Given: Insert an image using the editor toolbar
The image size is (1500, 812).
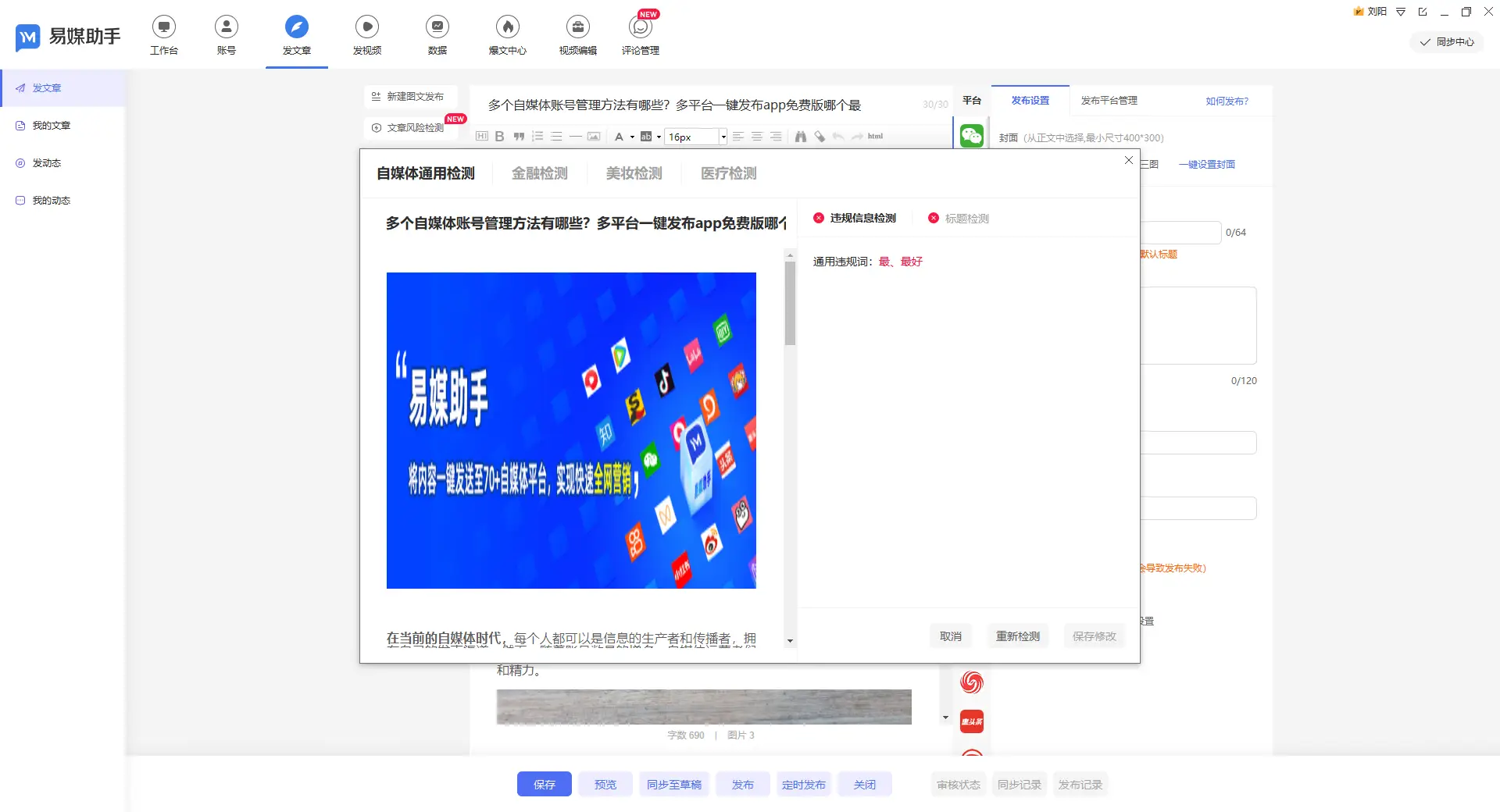Looking at the screenshot, I should click(x=594, y=137).
